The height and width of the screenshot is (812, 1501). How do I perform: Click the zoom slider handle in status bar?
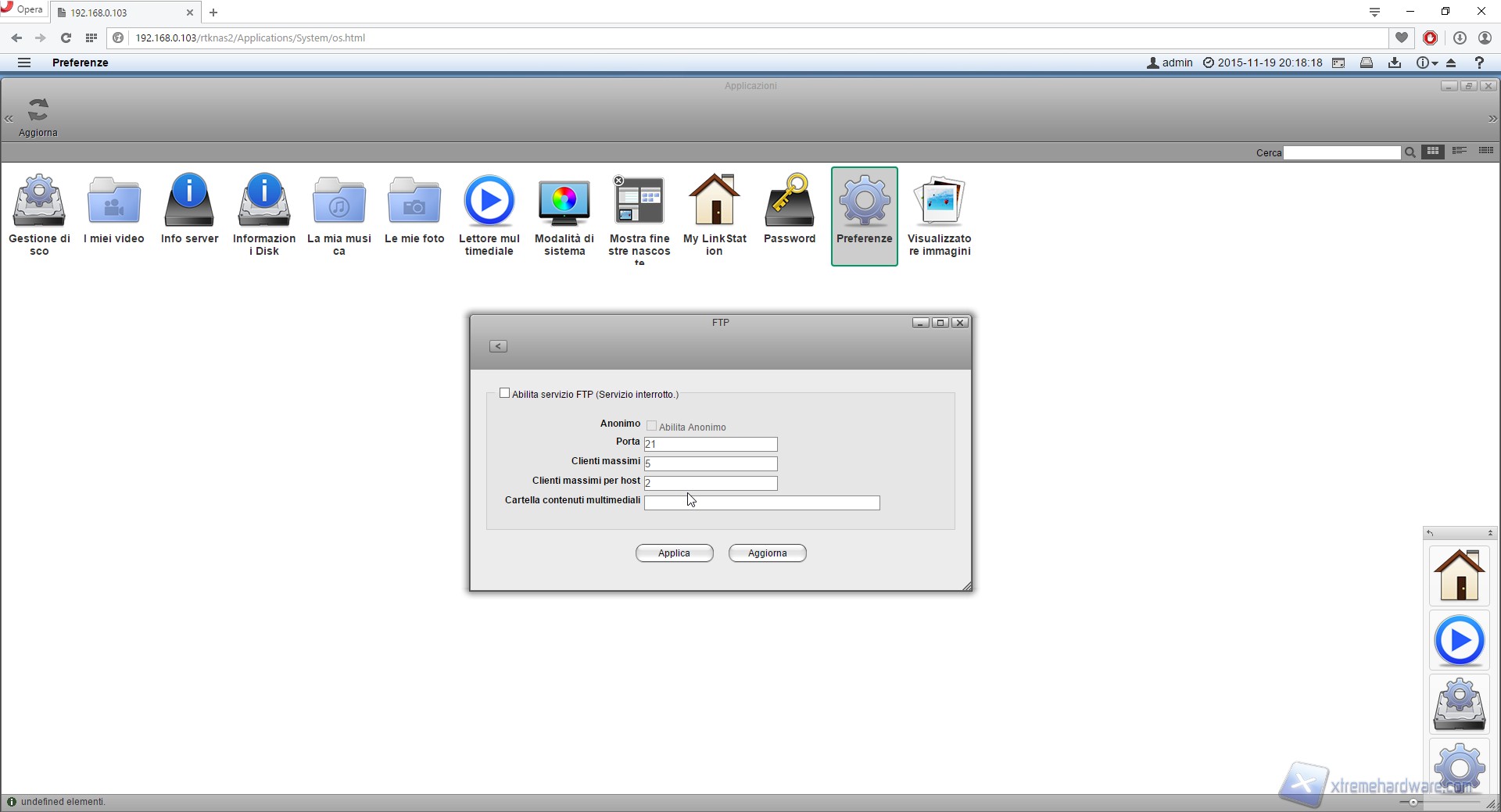point(1413,802)
